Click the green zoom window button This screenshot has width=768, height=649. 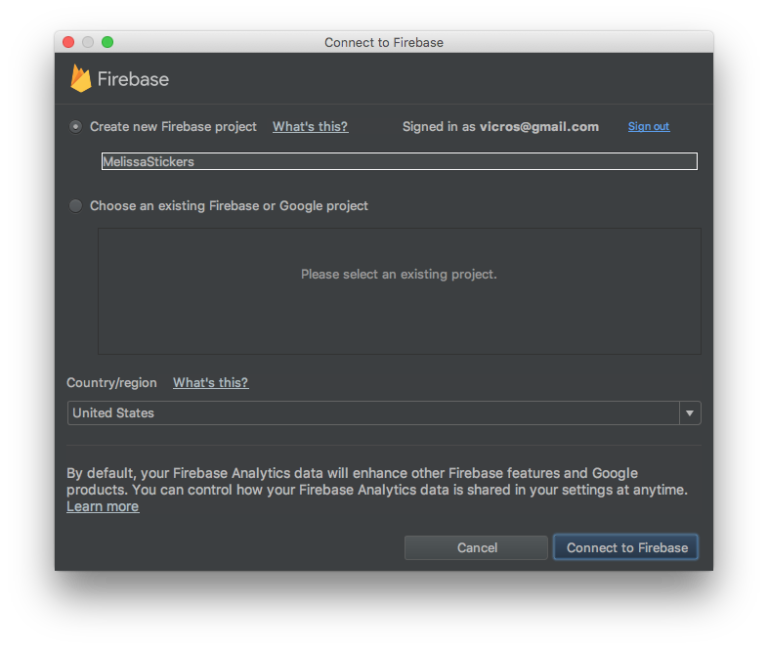coord(107,42)
